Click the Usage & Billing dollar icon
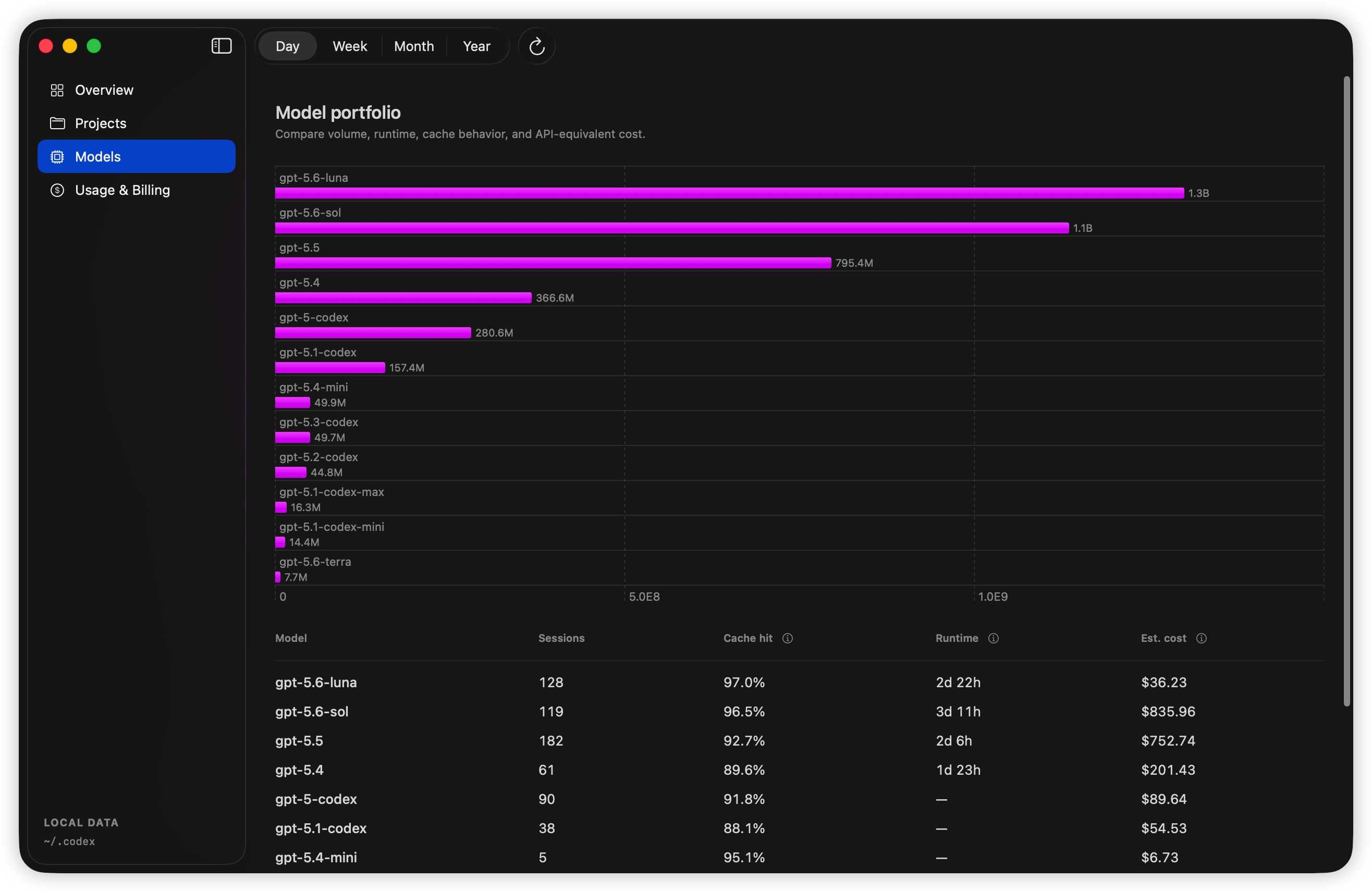1372x892 pixels. click(x=57, y=190)
